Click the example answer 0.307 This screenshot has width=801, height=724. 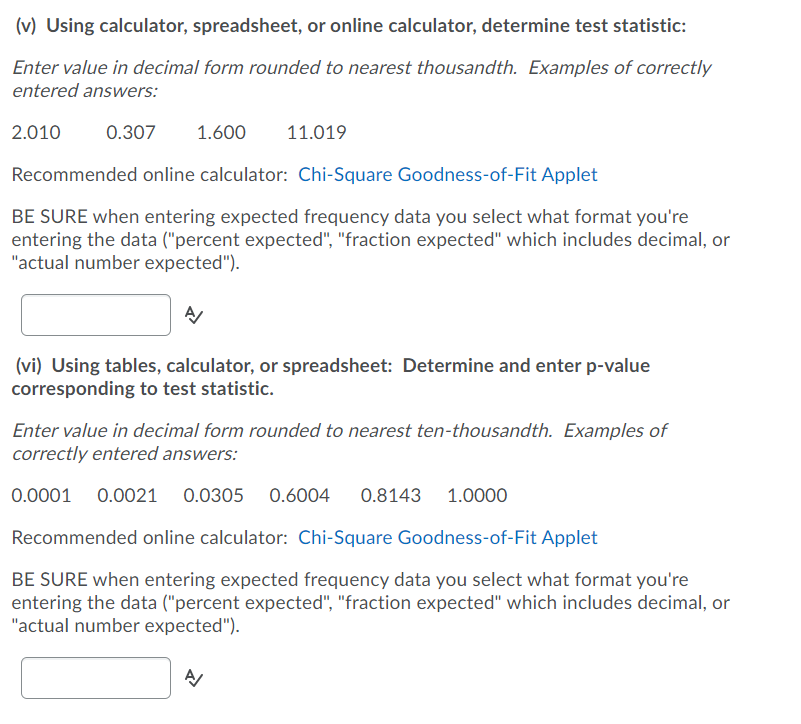tap(130, 133)
